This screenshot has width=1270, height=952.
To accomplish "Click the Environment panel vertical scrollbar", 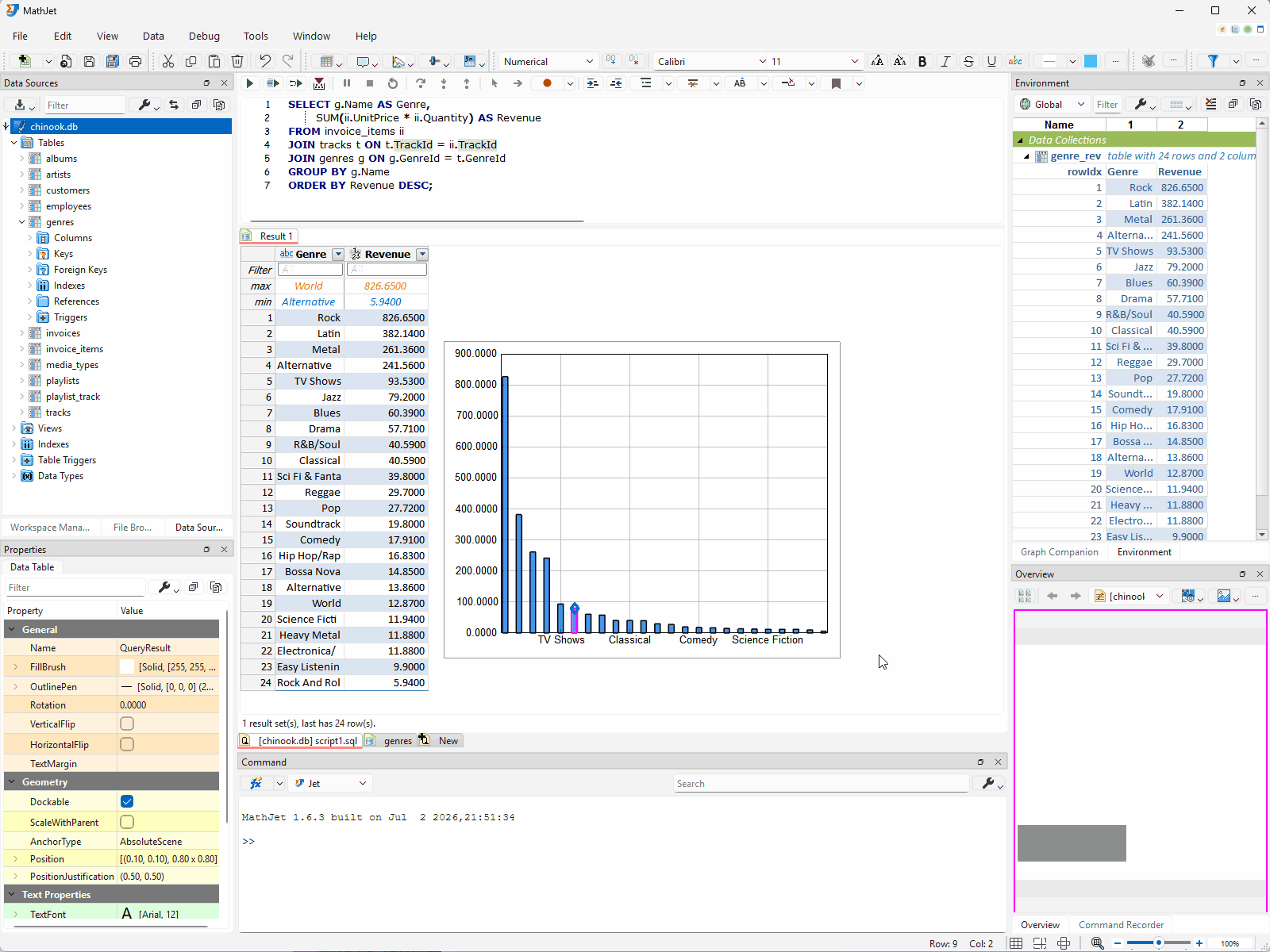I will tap(1262, 329).
